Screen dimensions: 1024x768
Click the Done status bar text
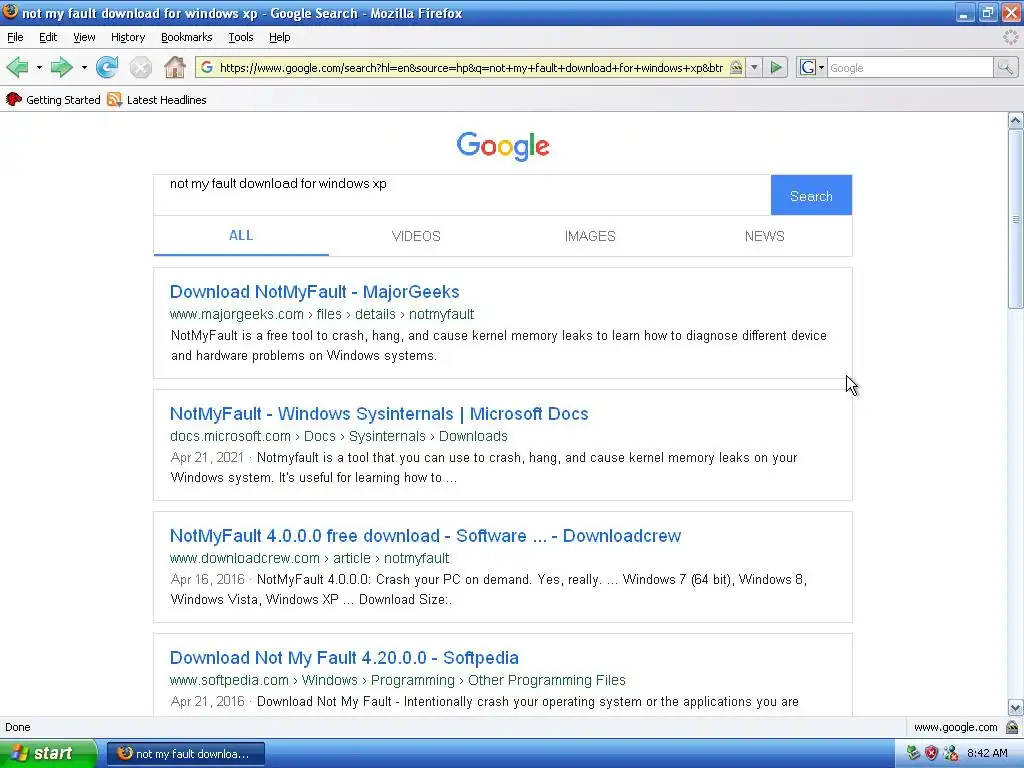pos(18,728)
